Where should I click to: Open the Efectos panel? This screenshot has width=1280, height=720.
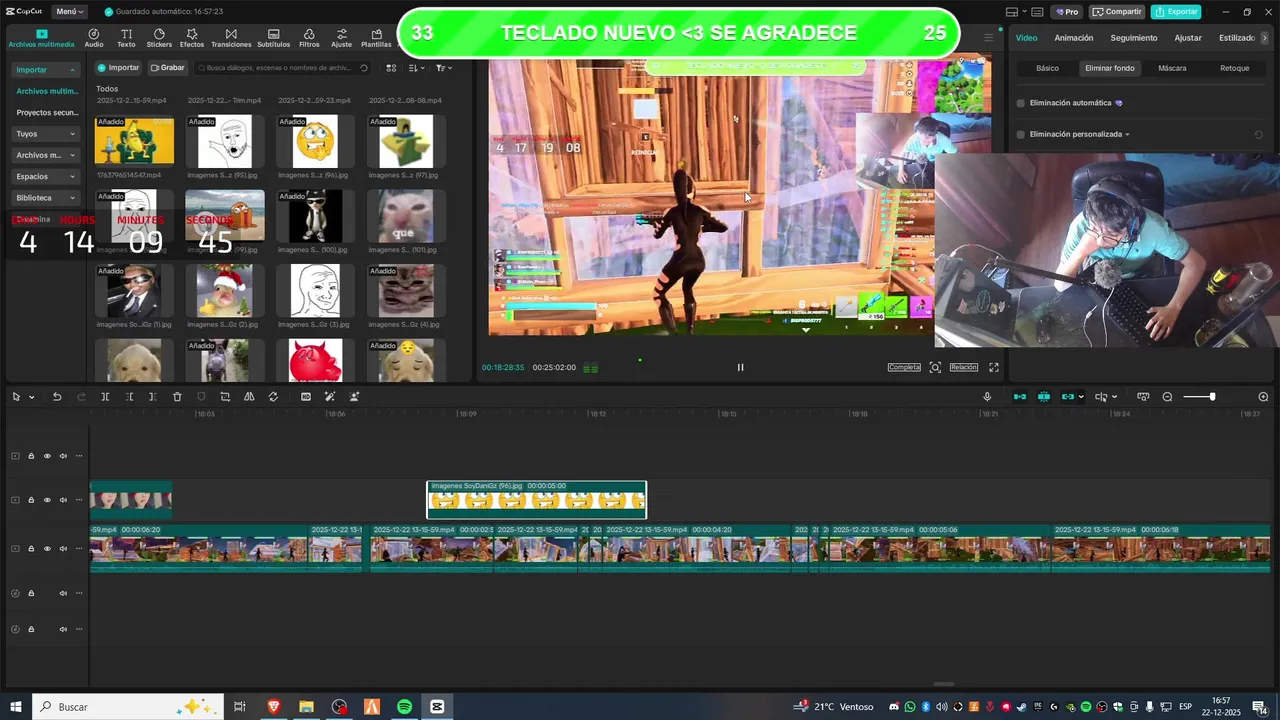tap(191, 38)
